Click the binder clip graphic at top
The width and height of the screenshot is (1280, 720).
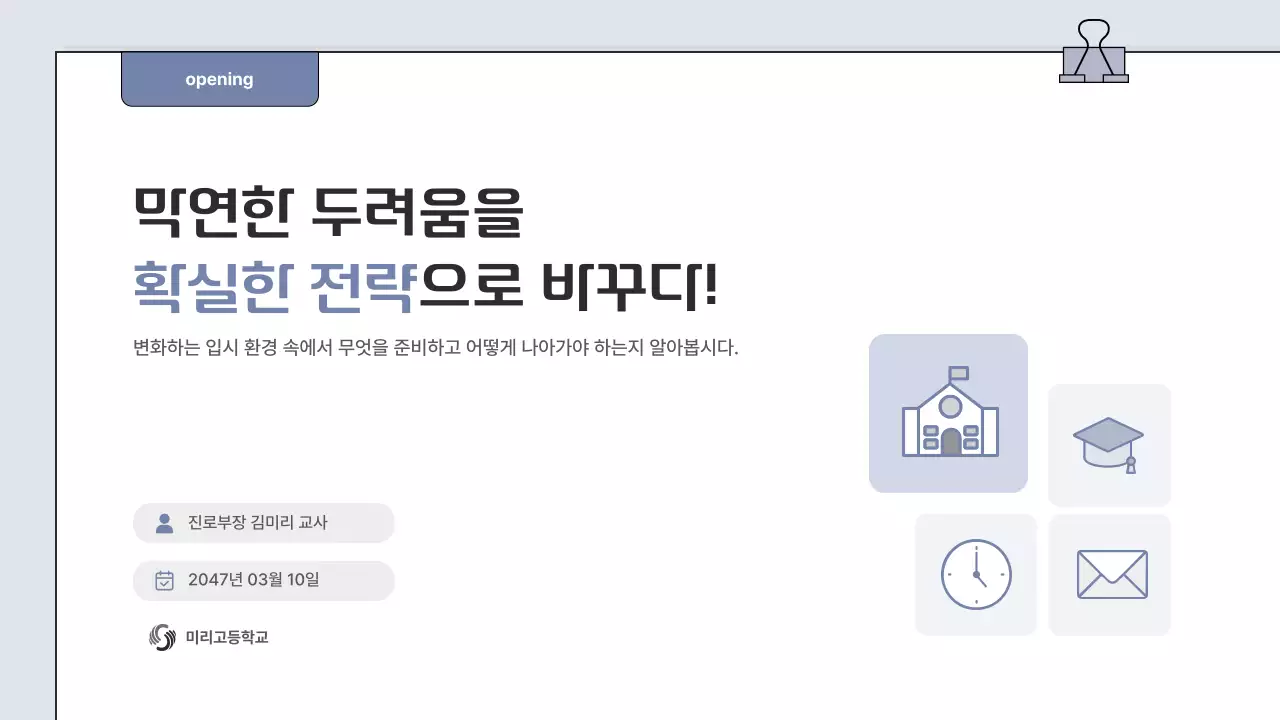click(x=1096, y=50)
